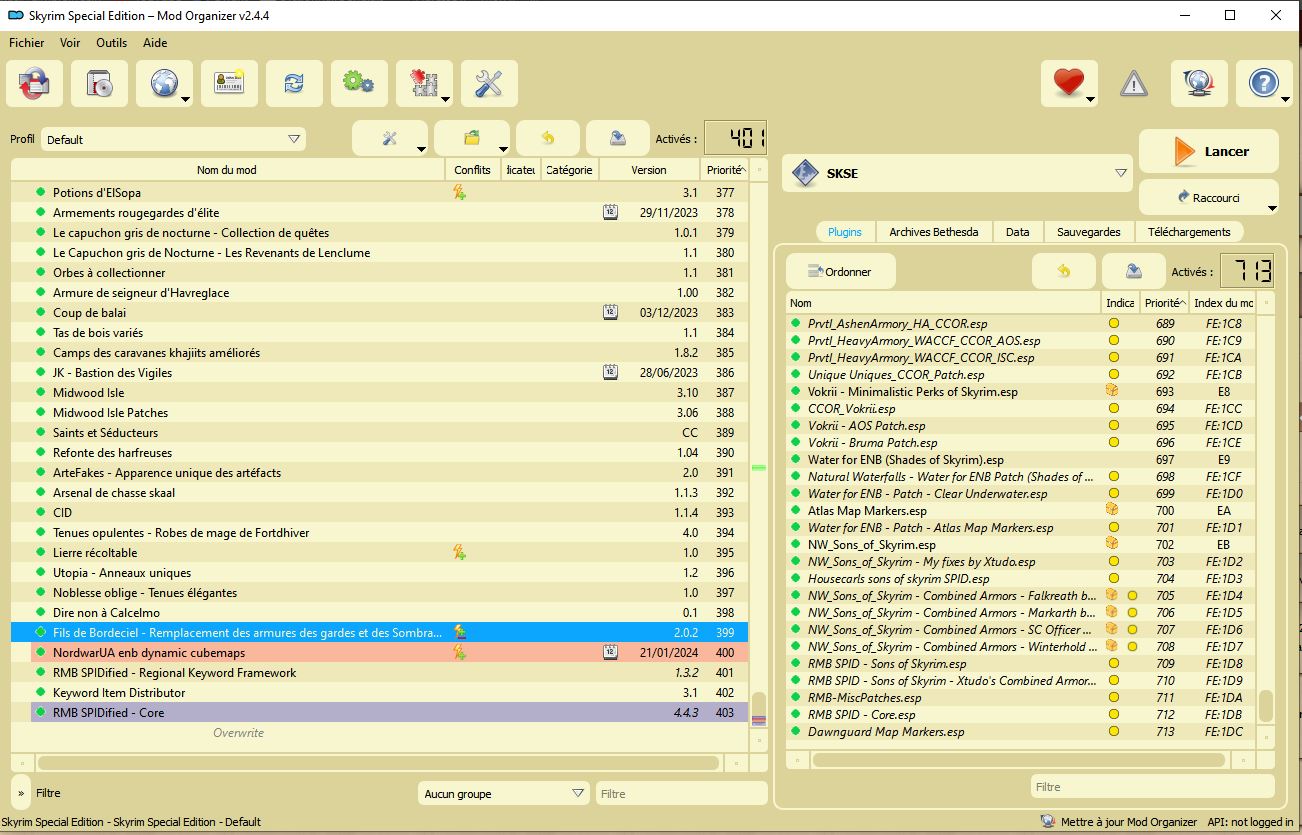Click the yellow flag of Dawnguard Map Markers.esp

pyautogui.click(x=1113, y=731)
